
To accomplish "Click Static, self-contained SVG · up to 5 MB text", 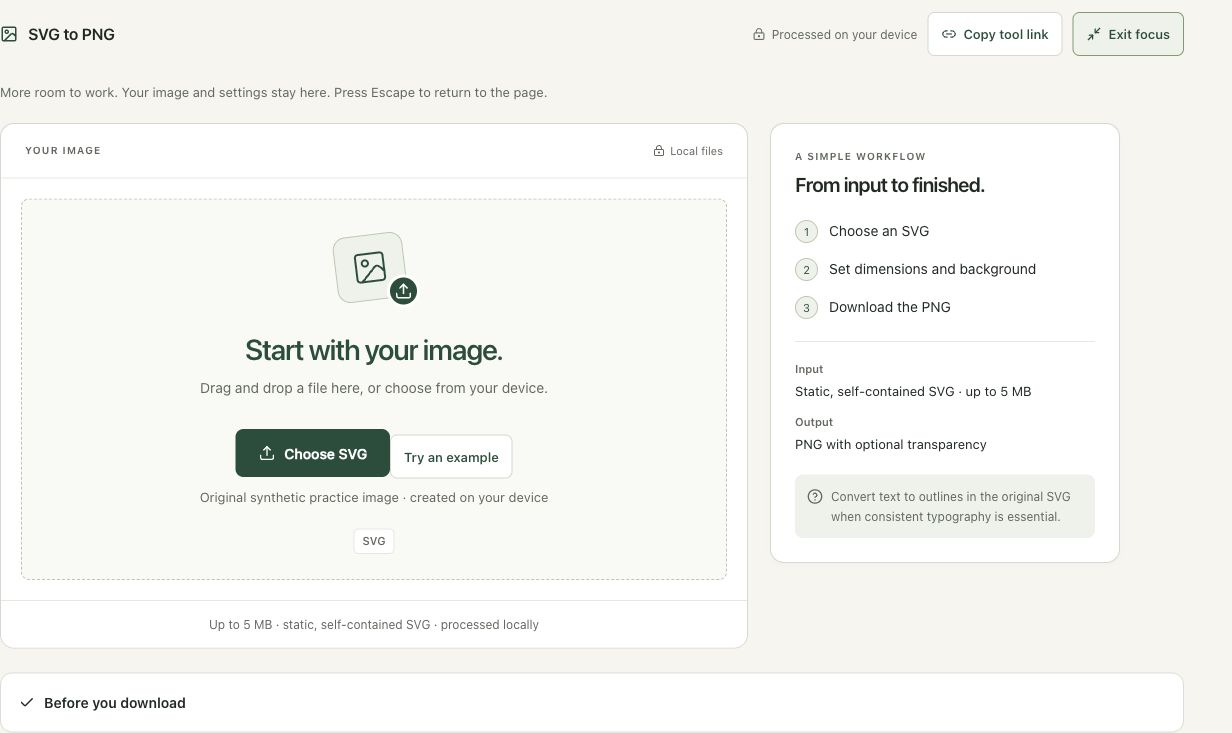I will (913, 392).
